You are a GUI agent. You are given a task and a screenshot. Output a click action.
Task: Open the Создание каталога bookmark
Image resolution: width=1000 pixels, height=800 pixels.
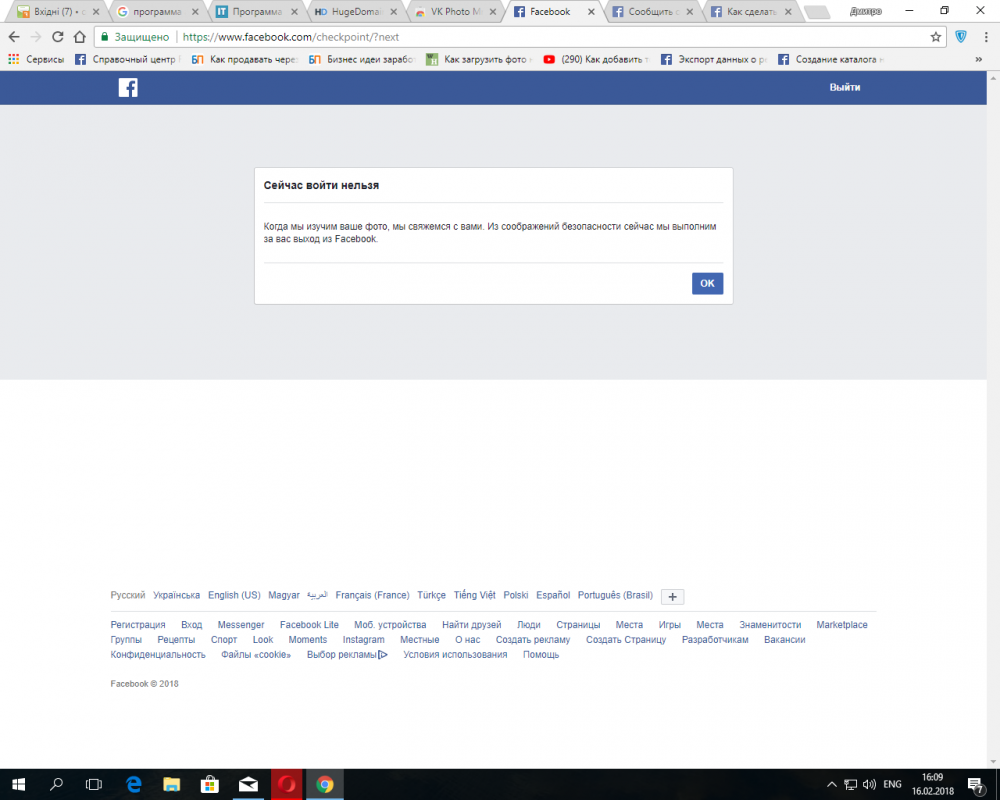[830, 59]
